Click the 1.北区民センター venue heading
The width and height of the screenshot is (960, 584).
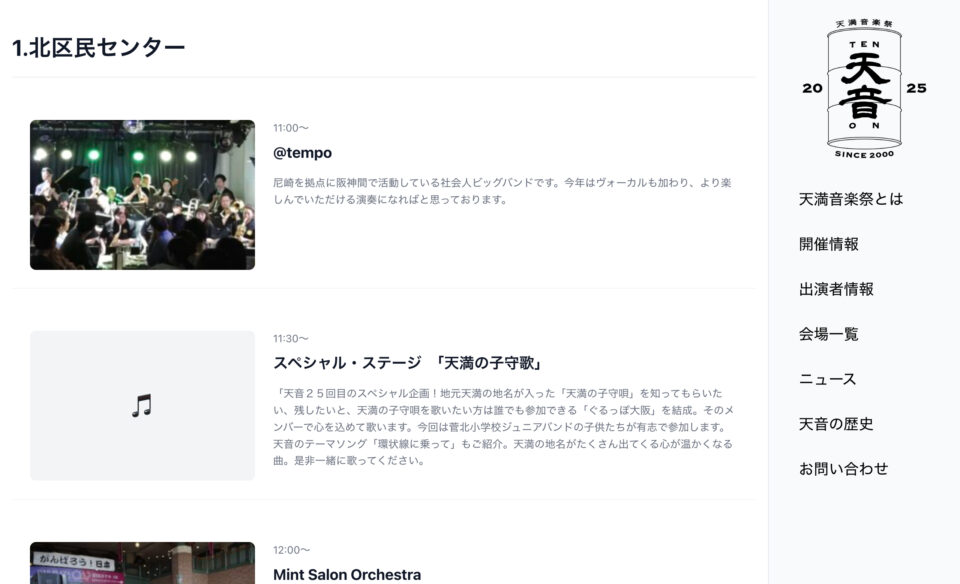[x=99, y=48]
